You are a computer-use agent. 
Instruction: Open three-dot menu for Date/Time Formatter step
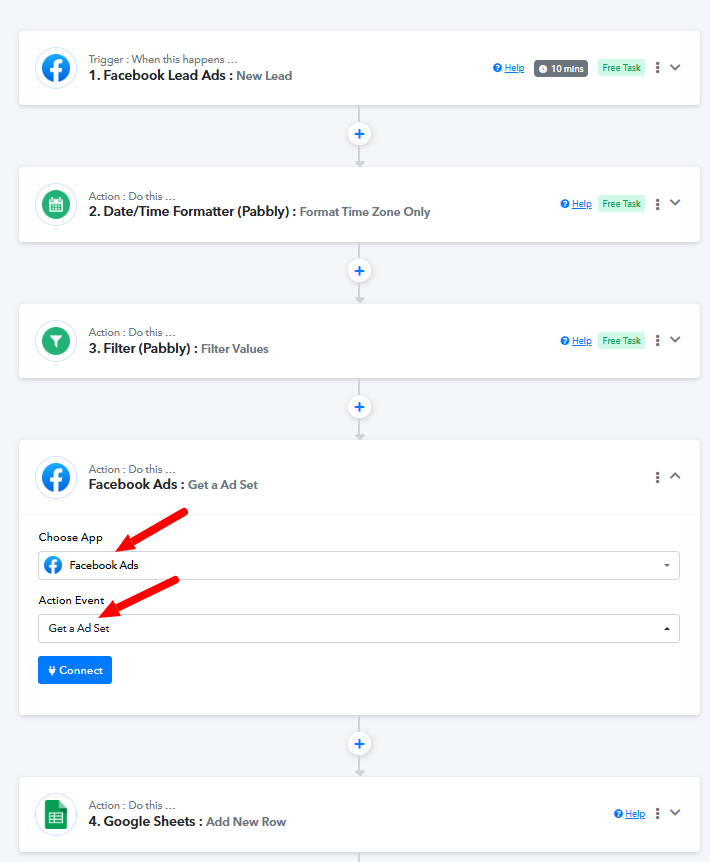657,204
